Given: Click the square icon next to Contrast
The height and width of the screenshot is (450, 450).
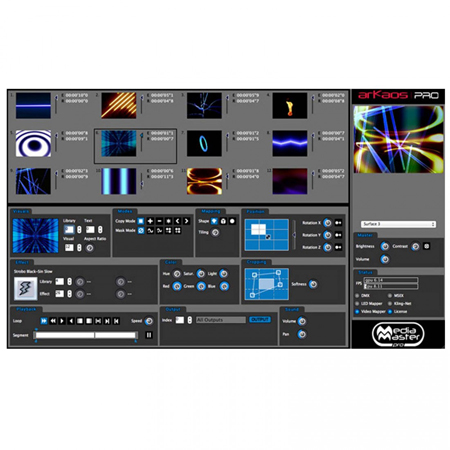Looking at the screenshot, I should (426, 246).
